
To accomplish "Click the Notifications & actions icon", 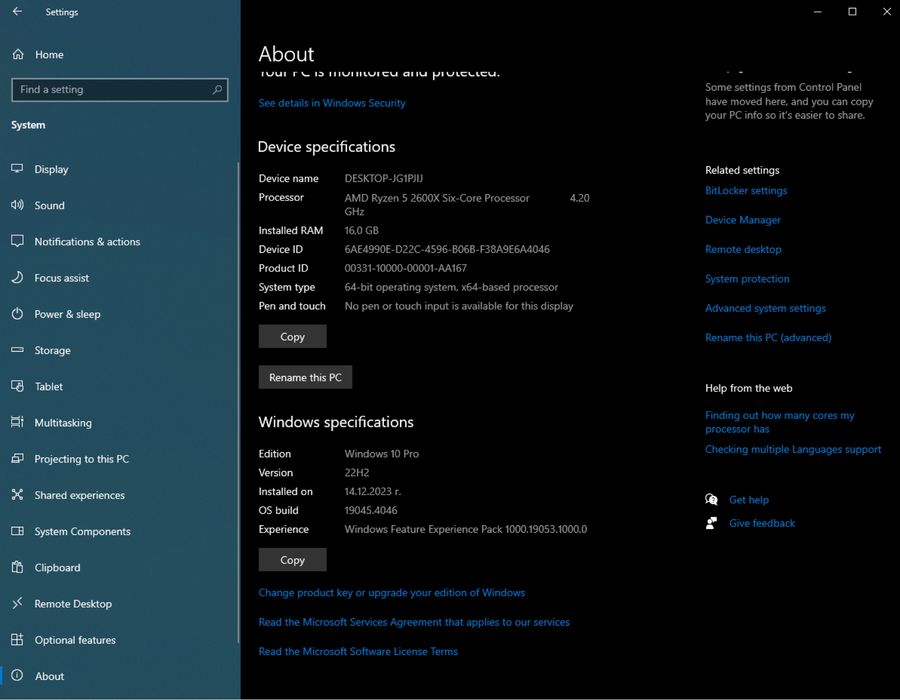I will (x=17, y=241).
